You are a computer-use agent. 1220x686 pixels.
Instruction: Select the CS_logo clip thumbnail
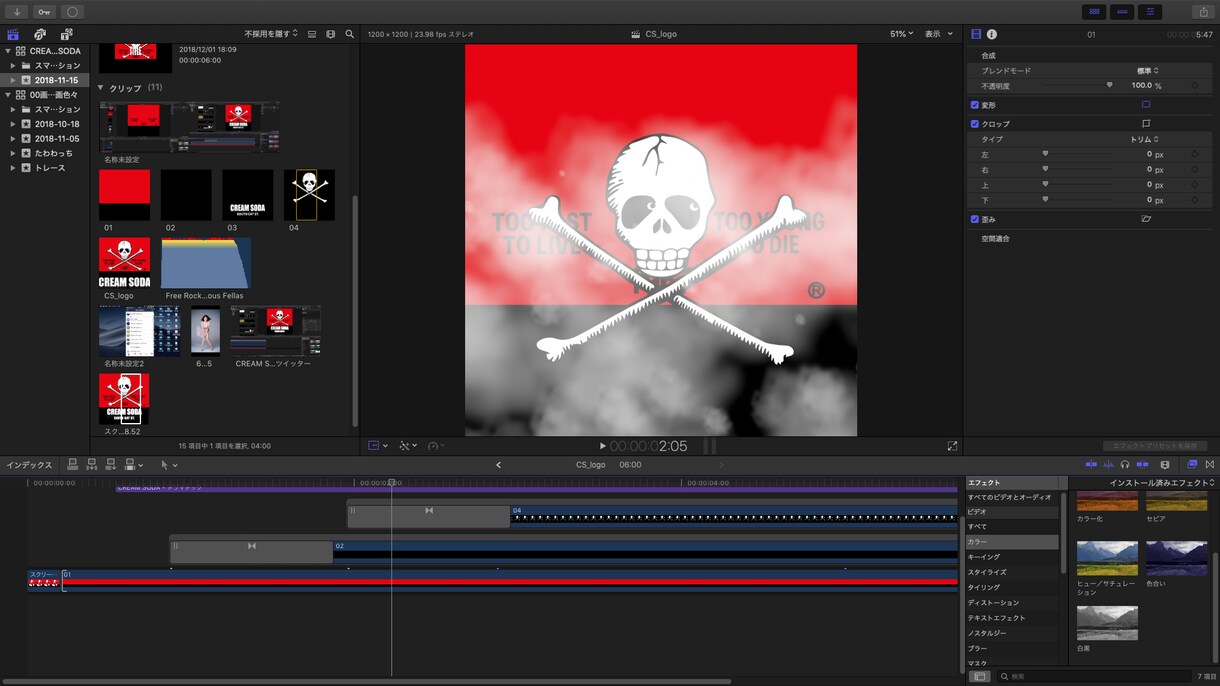(124, 263)
